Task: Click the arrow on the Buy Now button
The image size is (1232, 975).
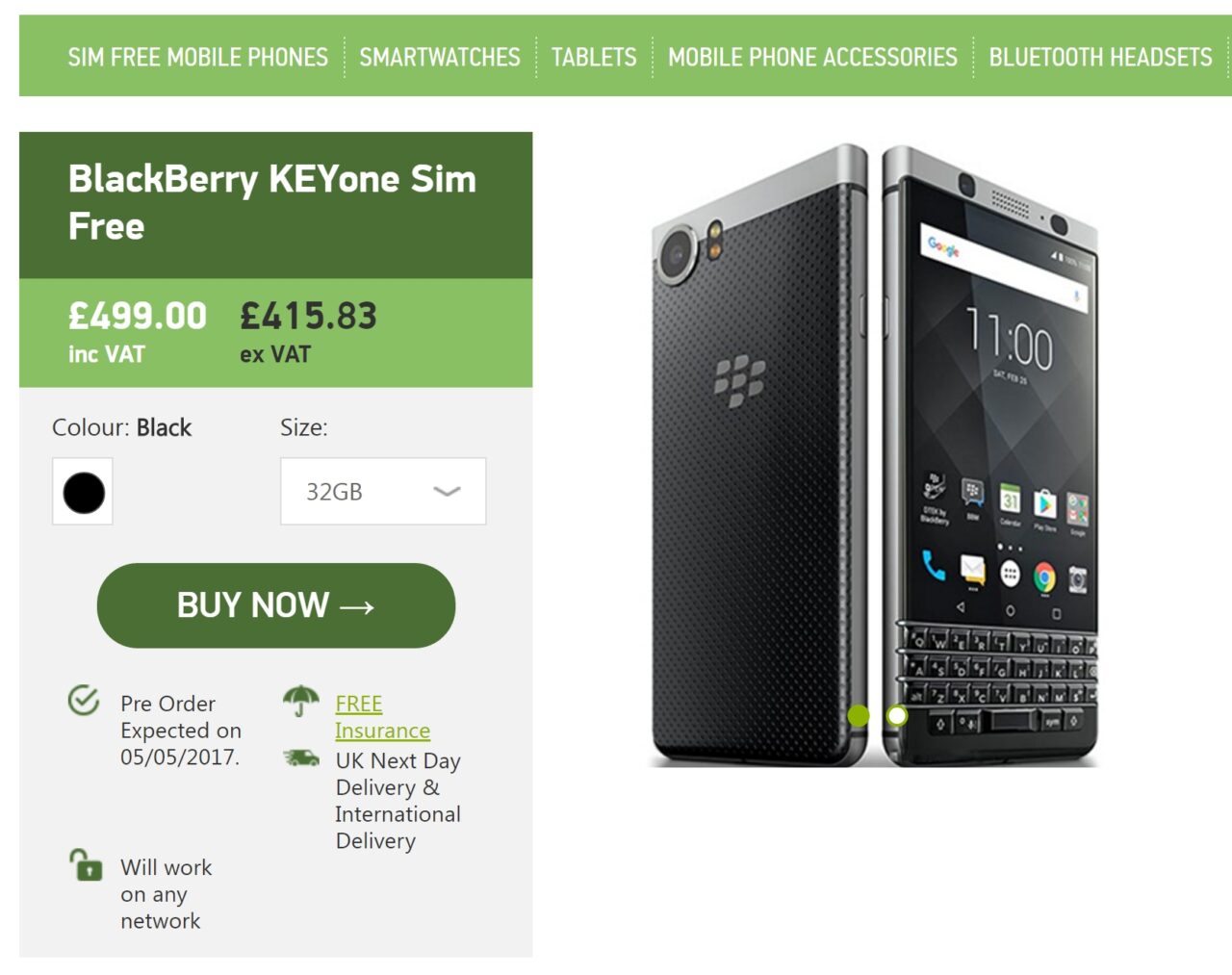Action: point(357,607)
